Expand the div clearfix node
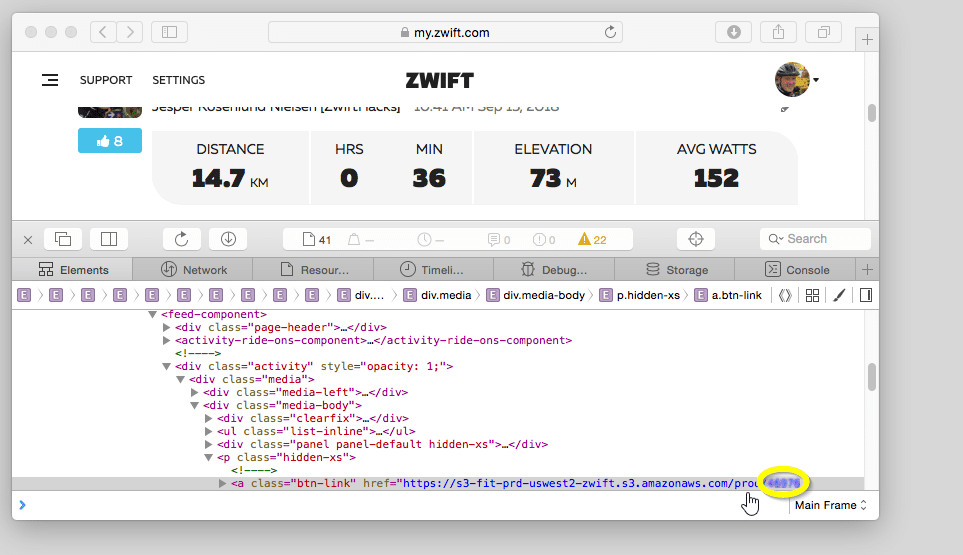The image size is (963, 555). pyautogui.click(x=209, y=418)
